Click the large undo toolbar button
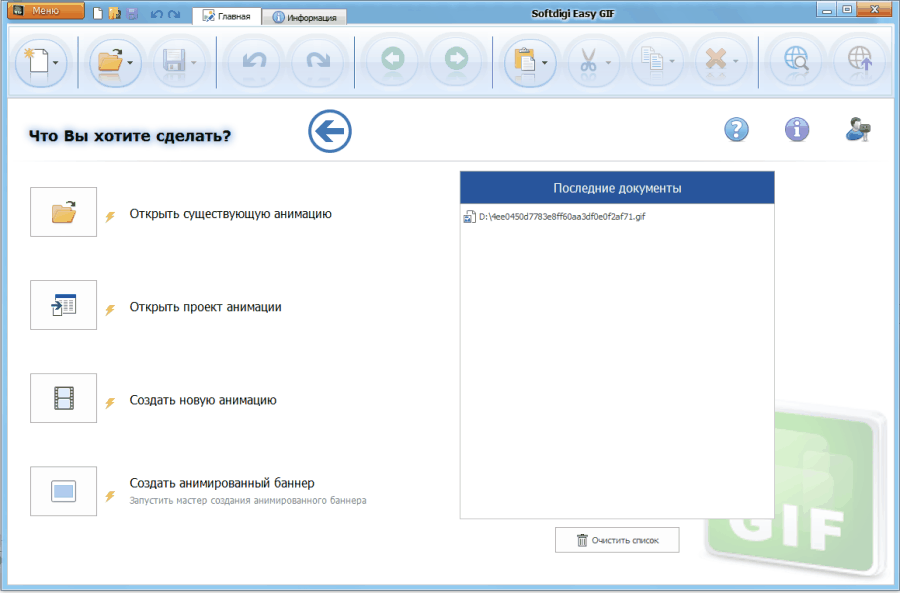 click(x=254, y=61)
